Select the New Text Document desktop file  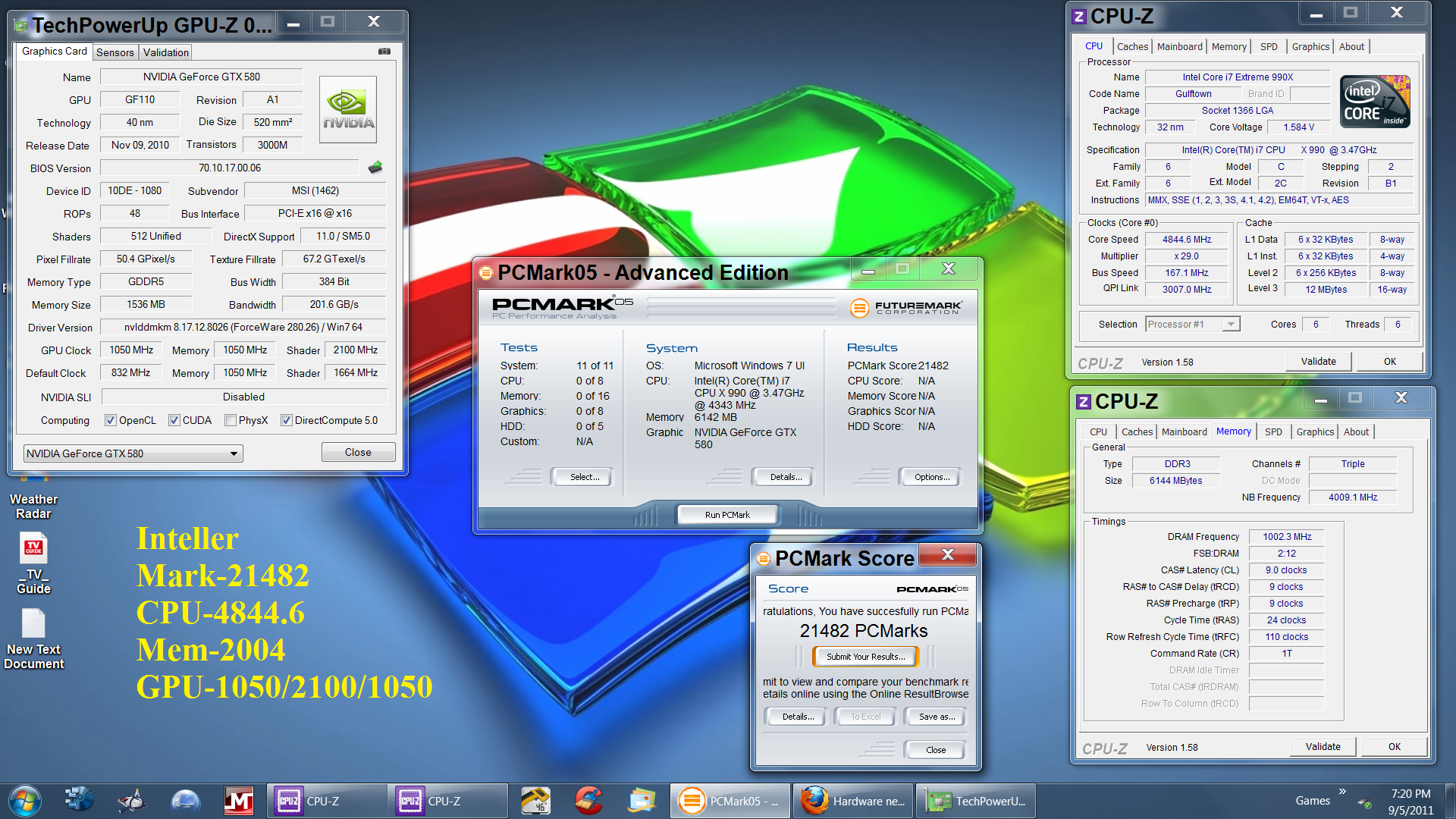(x=33, y=639)
